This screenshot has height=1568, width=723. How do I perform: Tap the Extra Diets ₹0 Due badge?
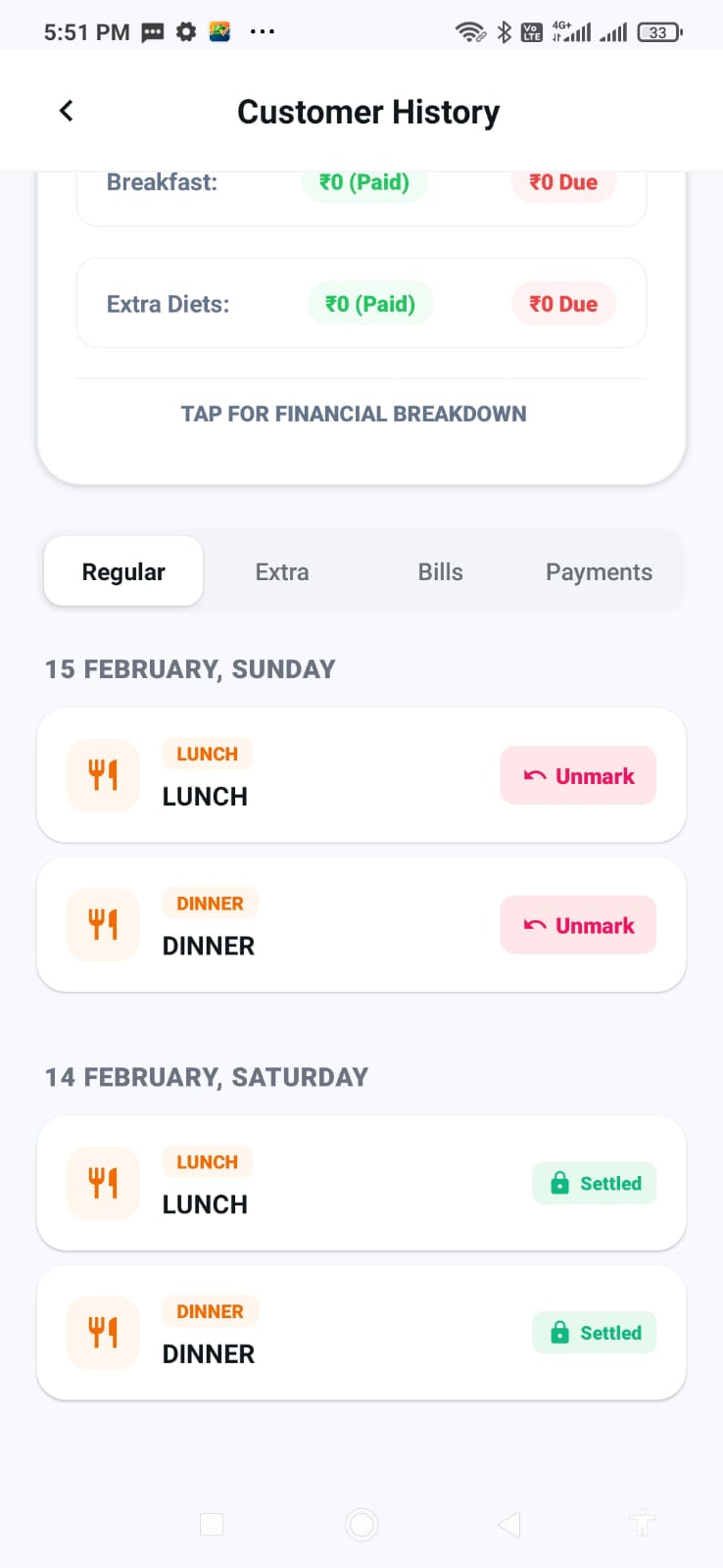[x=563, y=304]
